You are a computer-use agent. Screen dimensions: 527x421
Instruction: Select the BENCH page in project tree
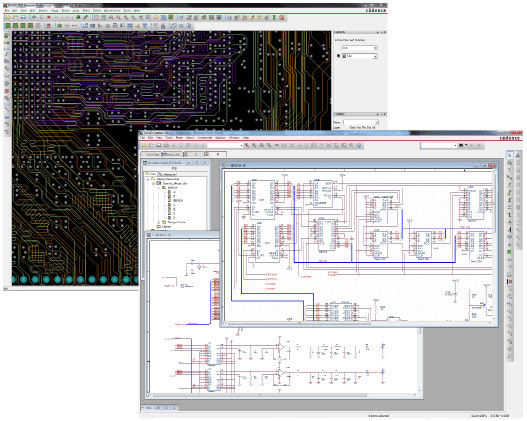click(x=178, y=200)
